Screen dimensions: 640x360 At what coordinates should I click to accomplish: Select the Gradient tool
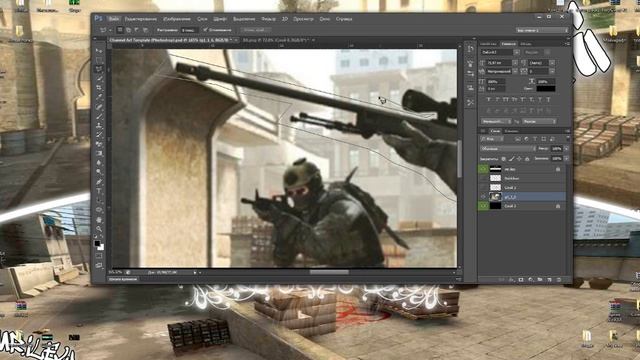[x=99, y=154]
